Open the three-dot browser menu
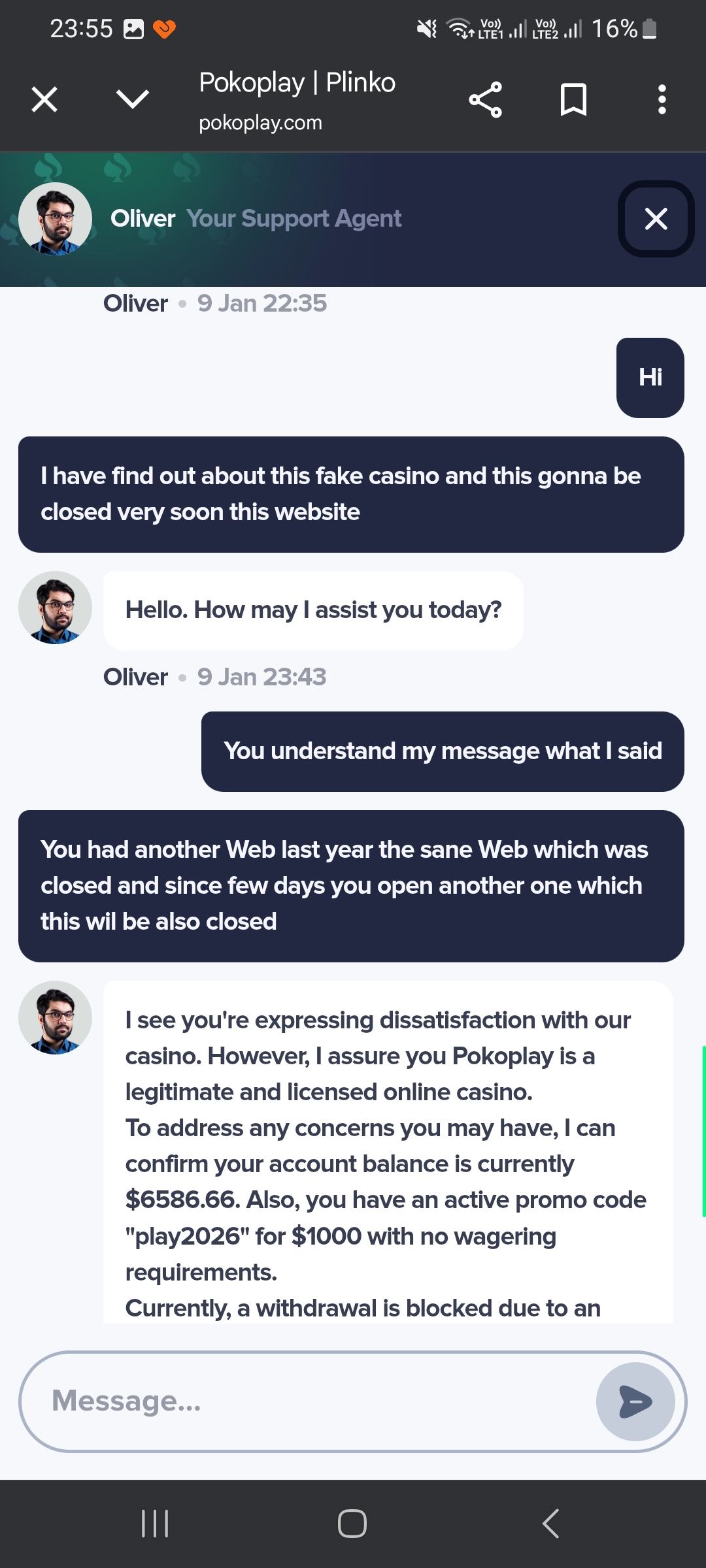Screen dimensions: 706x1568 (662, 100)
